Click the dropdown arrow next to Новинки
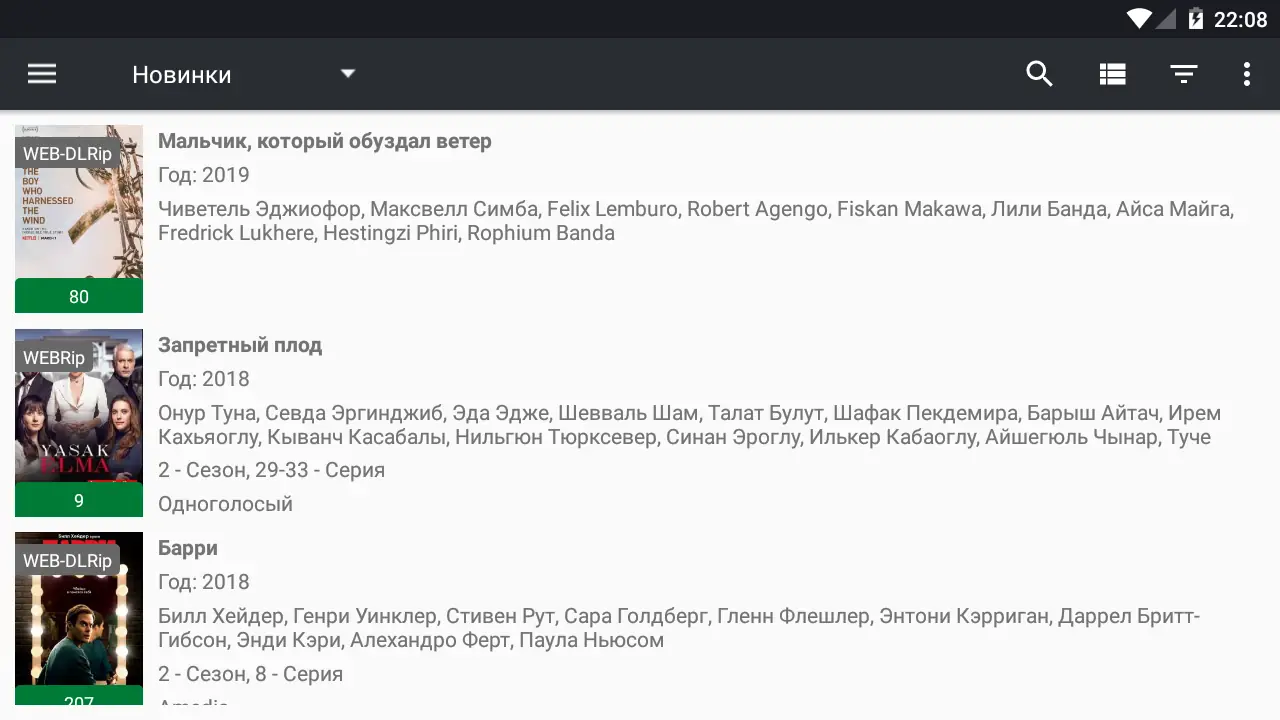 (x=348, y=73)
